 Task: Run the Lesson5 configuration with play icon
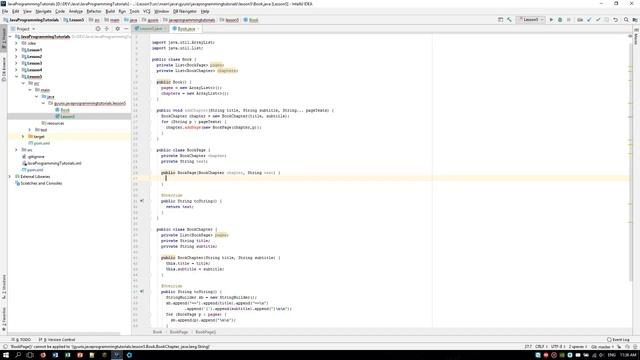(551, 20)
